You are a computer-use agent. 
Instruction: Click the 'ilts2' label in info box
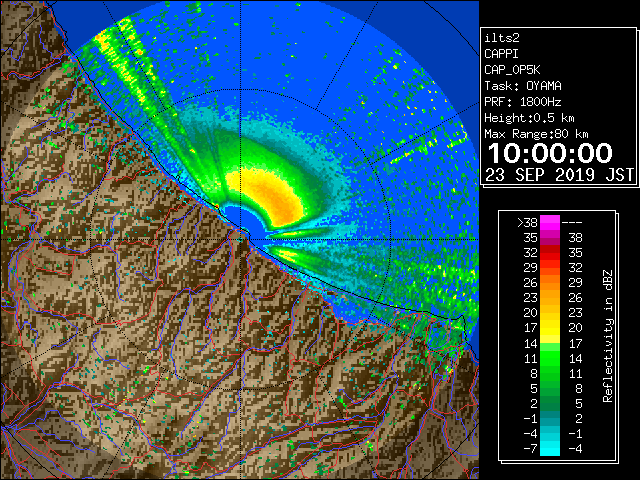tap(502, 38)
